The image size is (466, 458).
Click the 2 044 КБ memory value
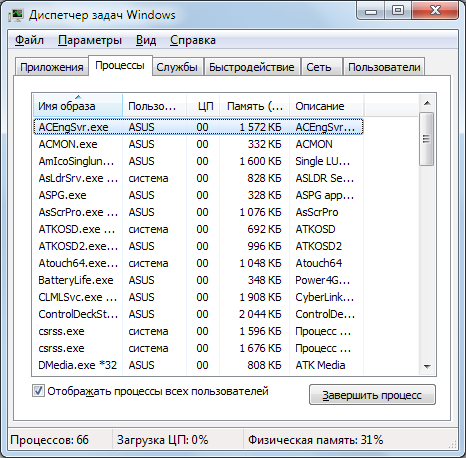point(260,314)
